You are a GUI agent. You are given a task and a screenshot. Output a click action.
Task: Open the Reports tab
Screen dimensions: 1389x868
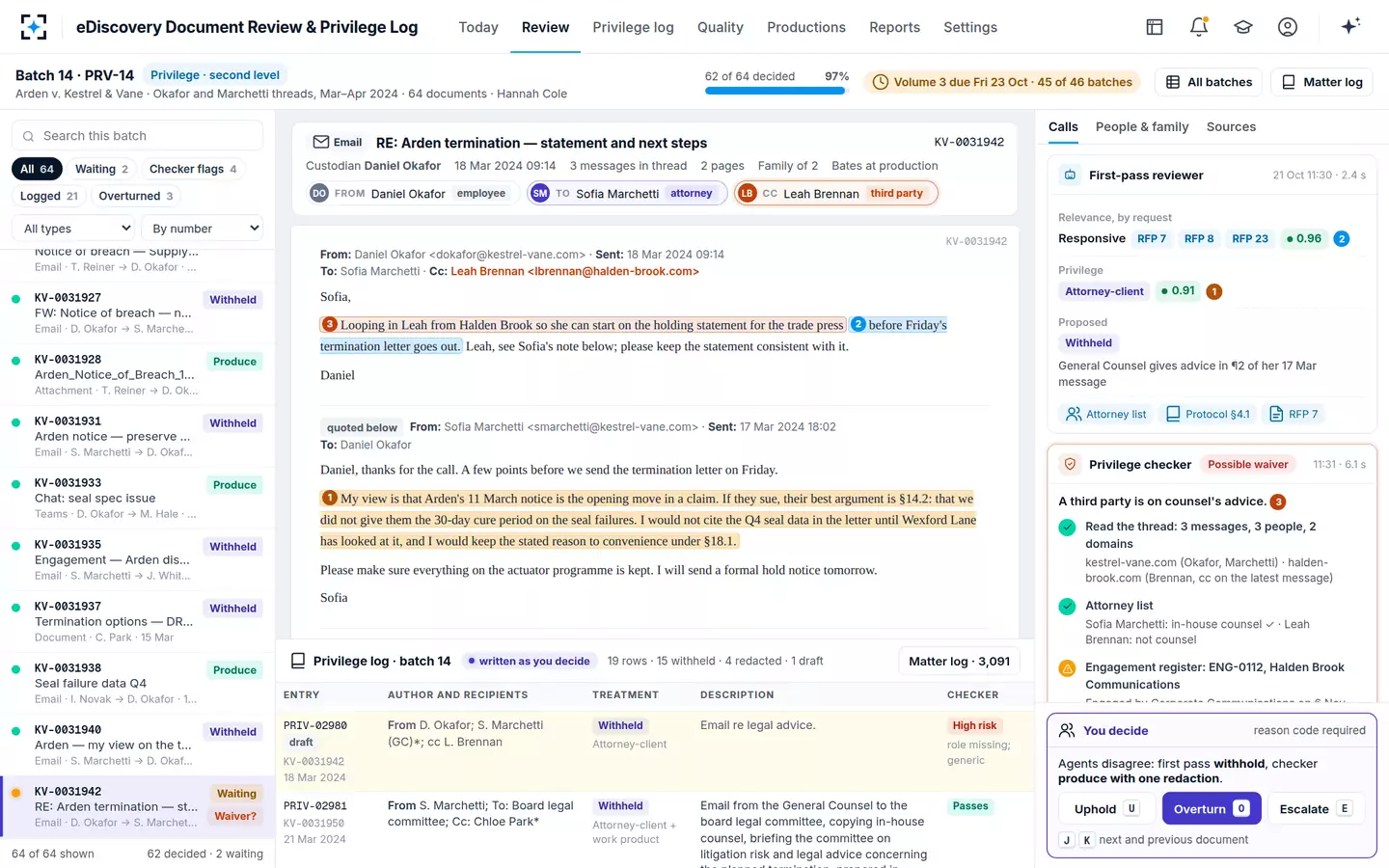coord(894,27)
